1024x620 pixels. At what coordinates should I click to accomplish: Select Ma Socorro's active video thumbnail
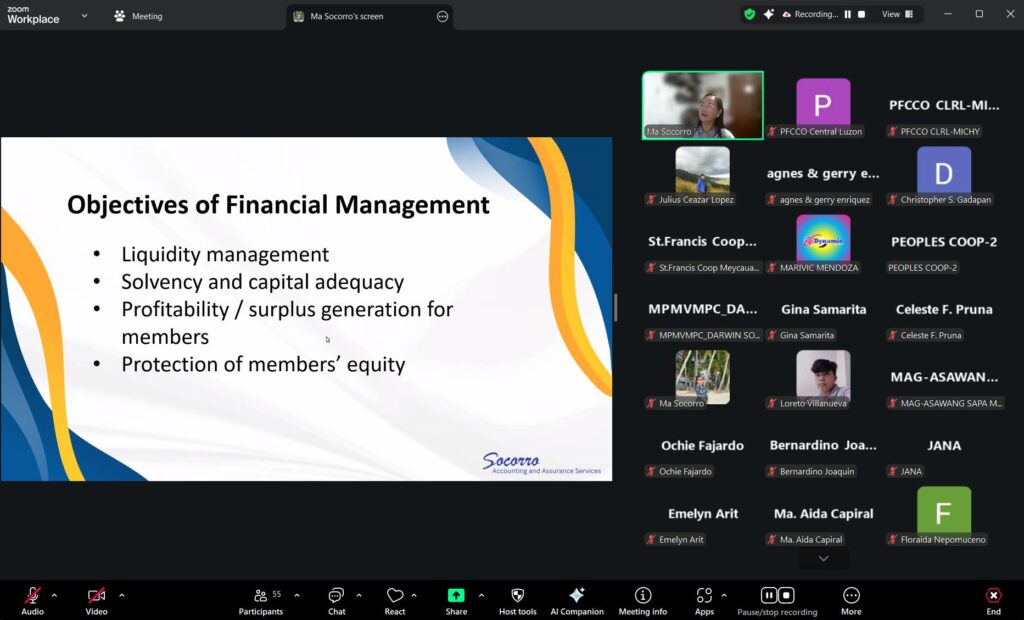[702, 104]
